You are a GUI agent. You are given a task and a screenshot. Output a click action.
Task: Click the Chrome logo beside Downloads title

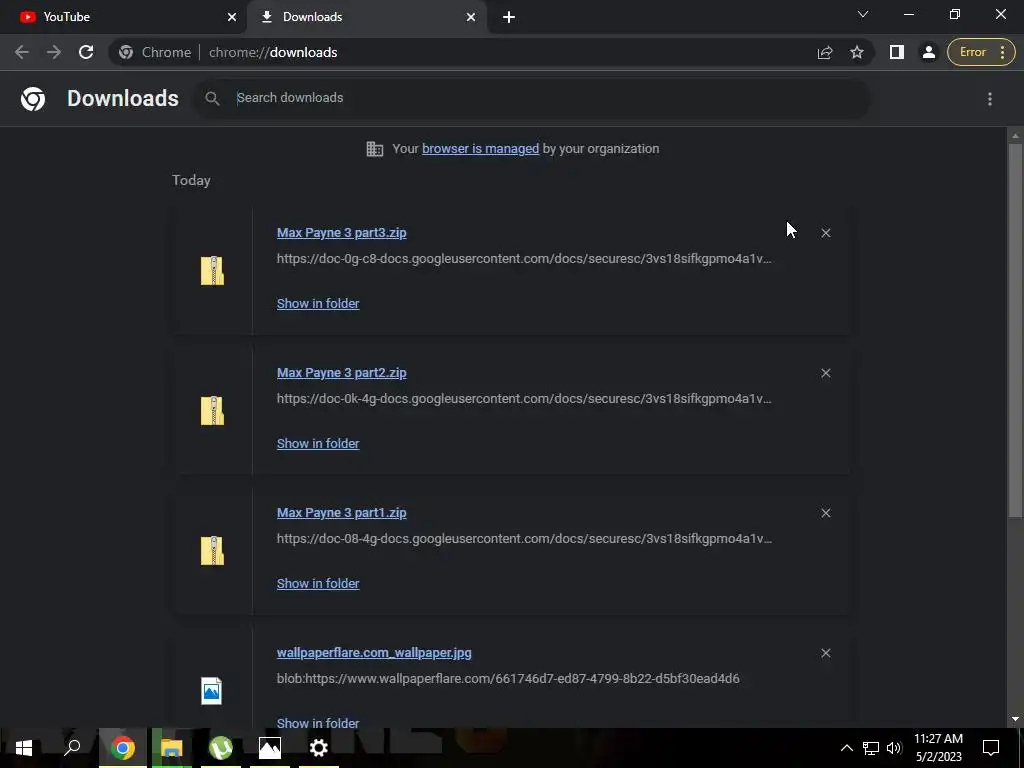tap(33, 99)
